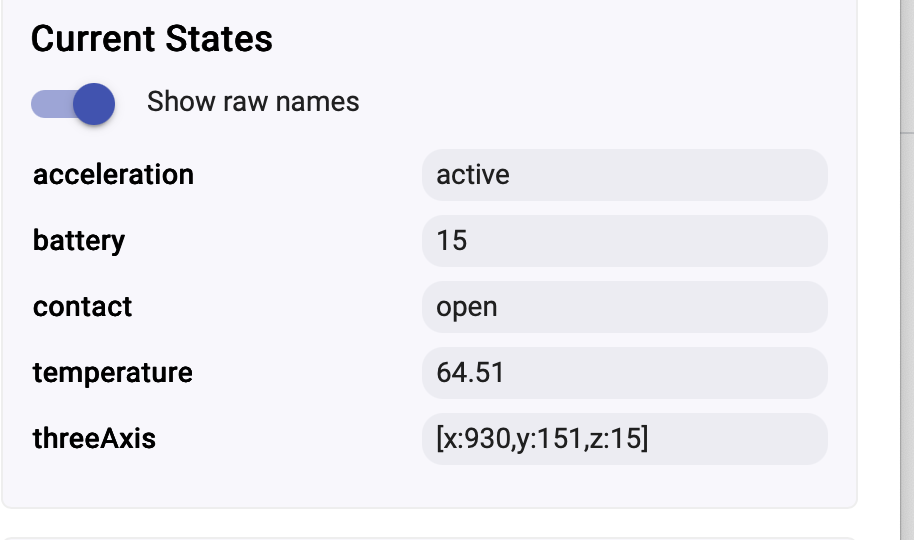Click the z:15 reading in threeAxis value
This screenshot has height=540, width=914.
621,439
